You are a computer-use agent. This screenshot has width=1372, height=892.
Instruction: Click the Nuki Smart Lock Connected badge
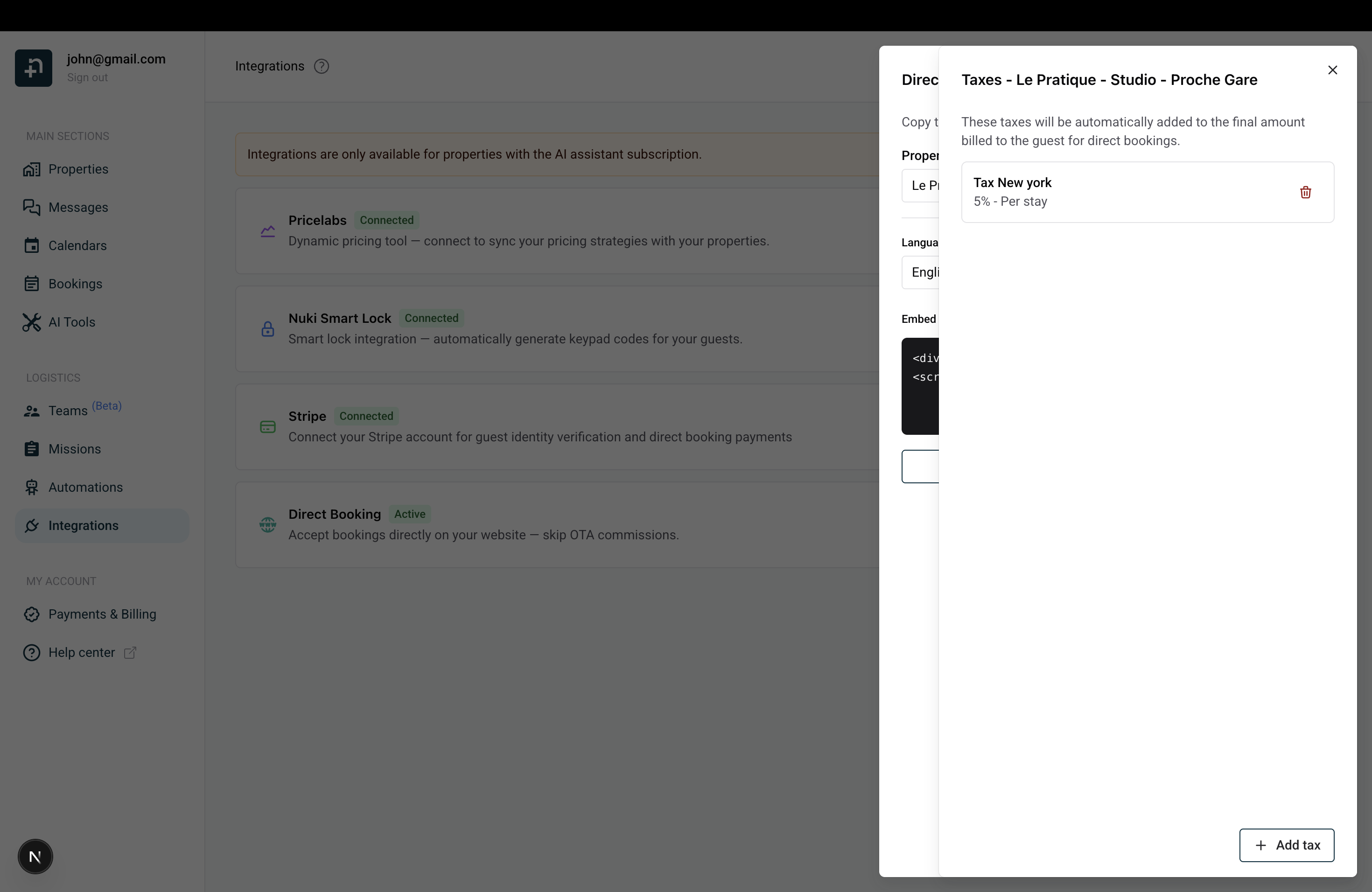(x=431, y=318)
